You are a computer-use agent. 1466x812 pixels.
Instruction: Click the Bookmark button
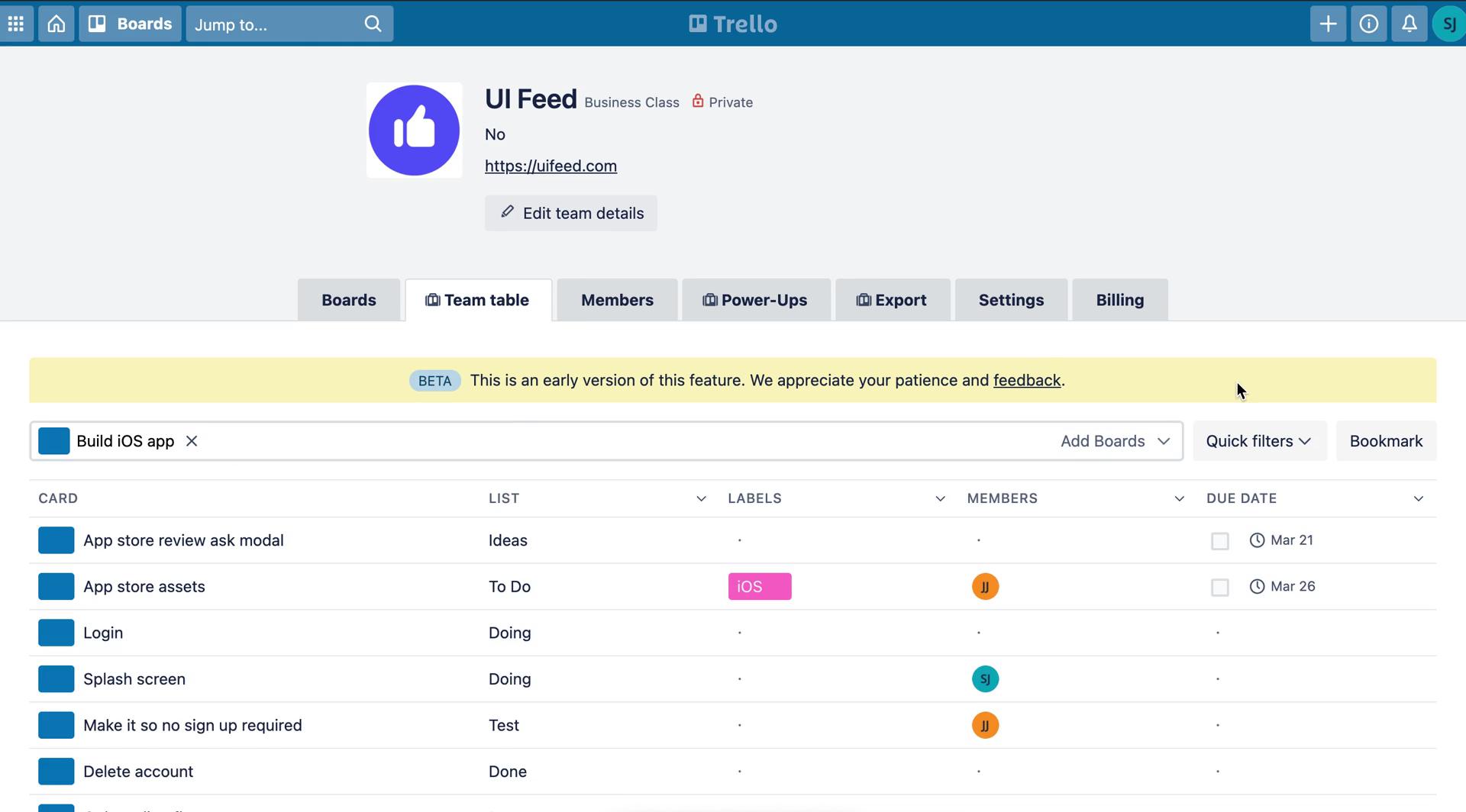(1386, 441)
